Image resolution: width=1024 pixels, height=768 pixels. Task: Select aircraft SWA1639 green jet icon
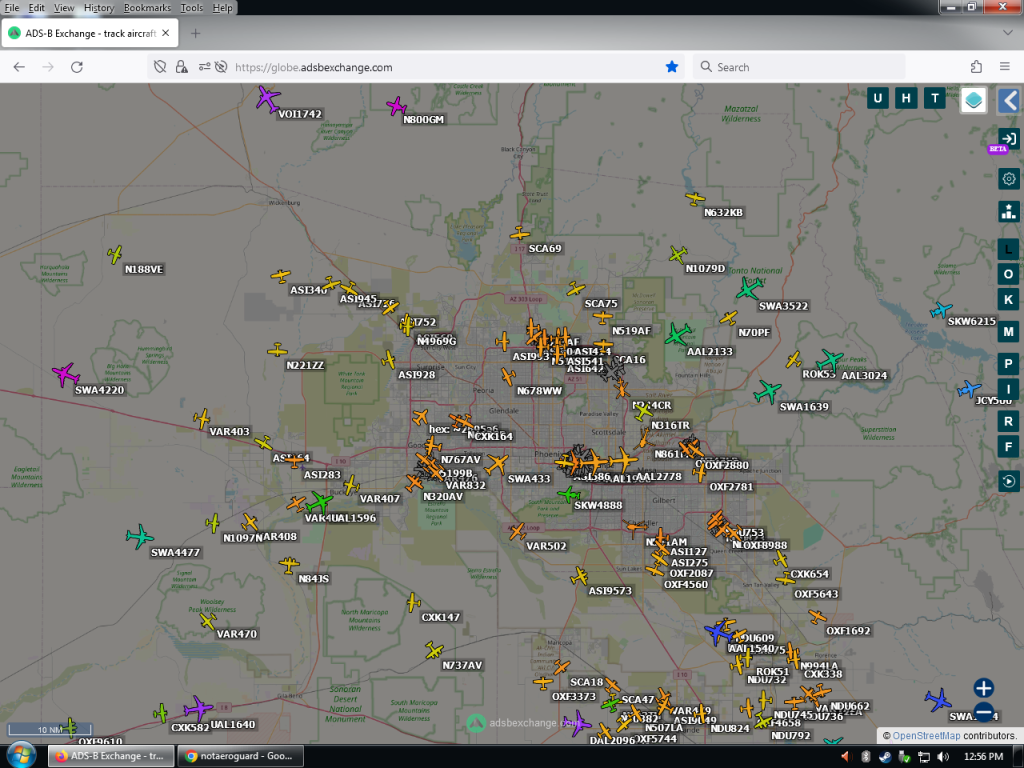tap(767, 391)
